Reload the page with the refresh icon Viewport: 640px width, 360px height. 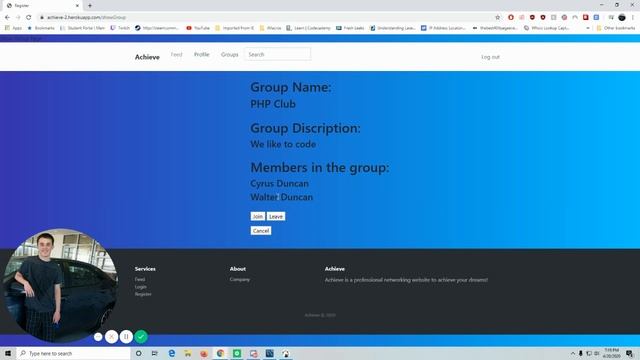click(29, 18)
